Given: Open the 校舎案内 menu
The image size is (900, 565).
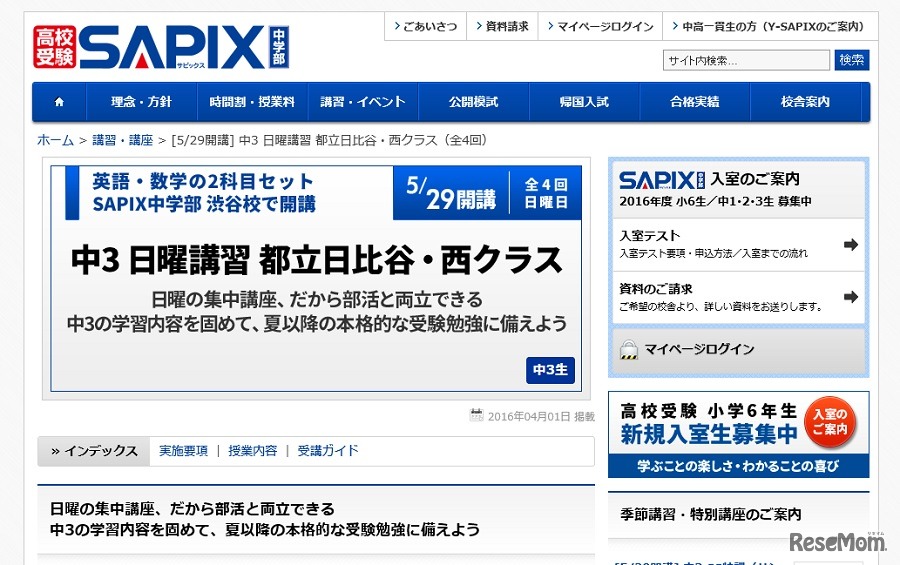Looking at the screenshot, I should [805, 102].
